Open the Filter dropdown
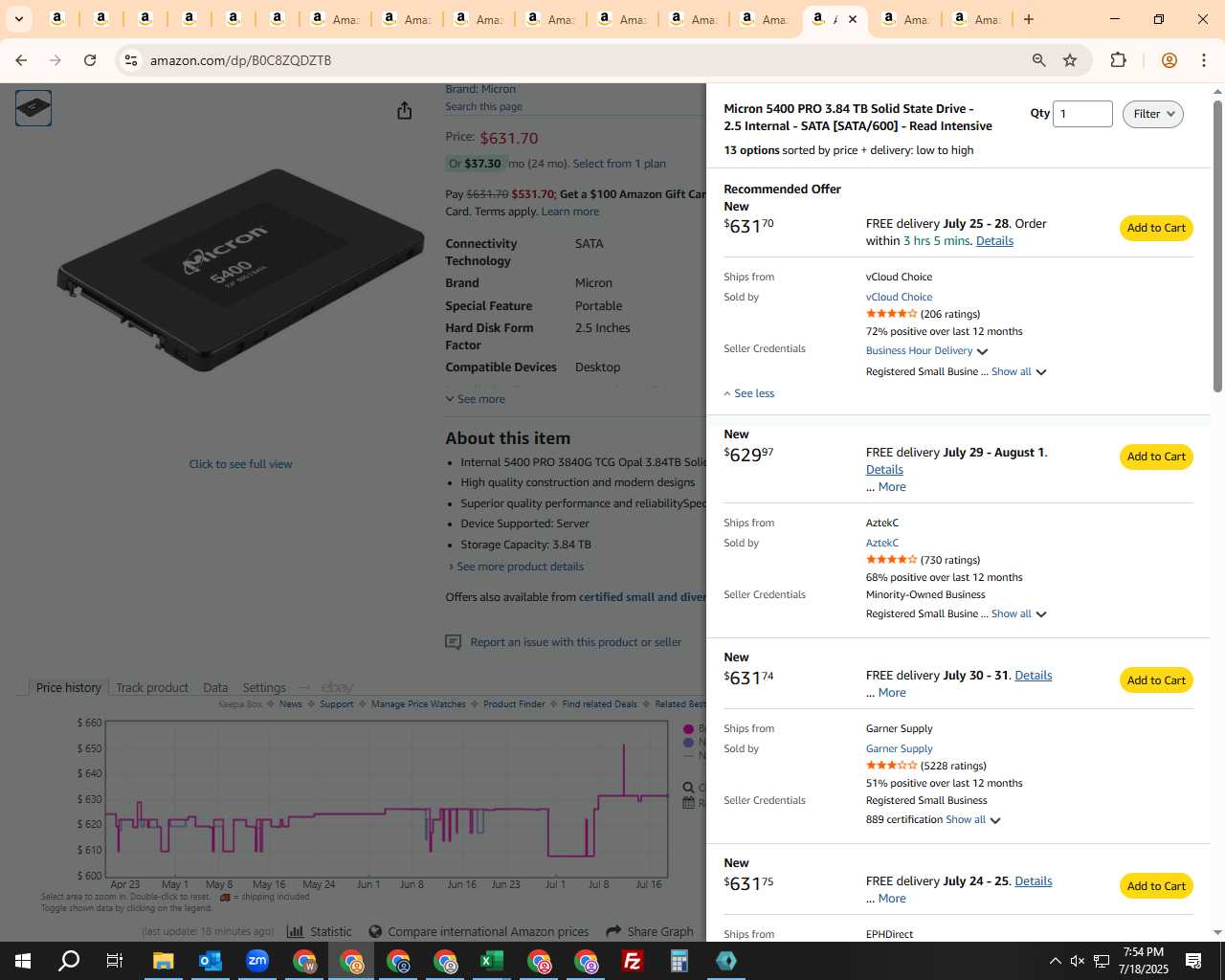The height and width of the screenshot is (980, 1225). 1153,114
